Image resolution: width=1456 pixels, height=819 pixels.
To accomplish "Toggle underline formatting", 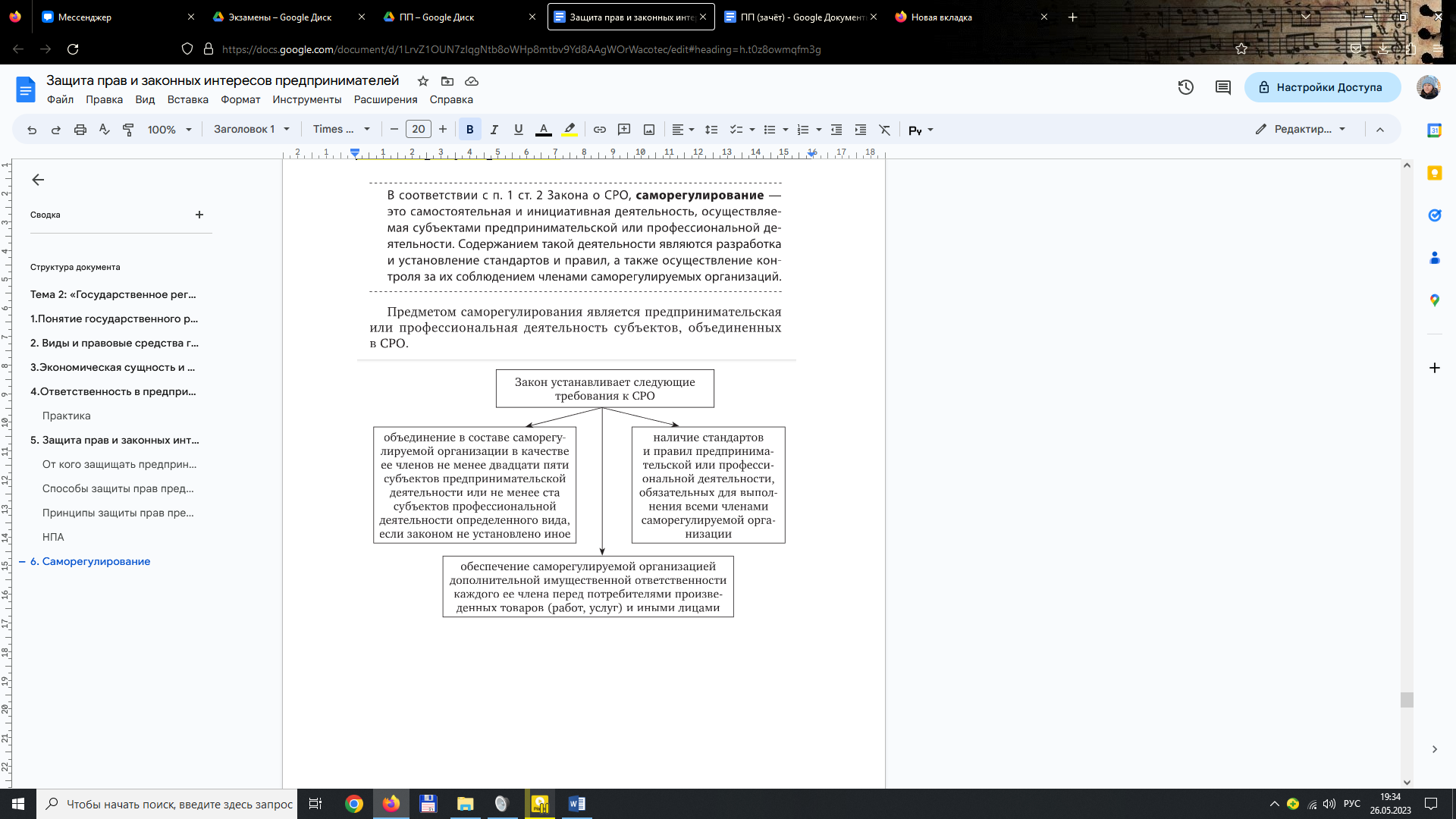I will (519, 130).
